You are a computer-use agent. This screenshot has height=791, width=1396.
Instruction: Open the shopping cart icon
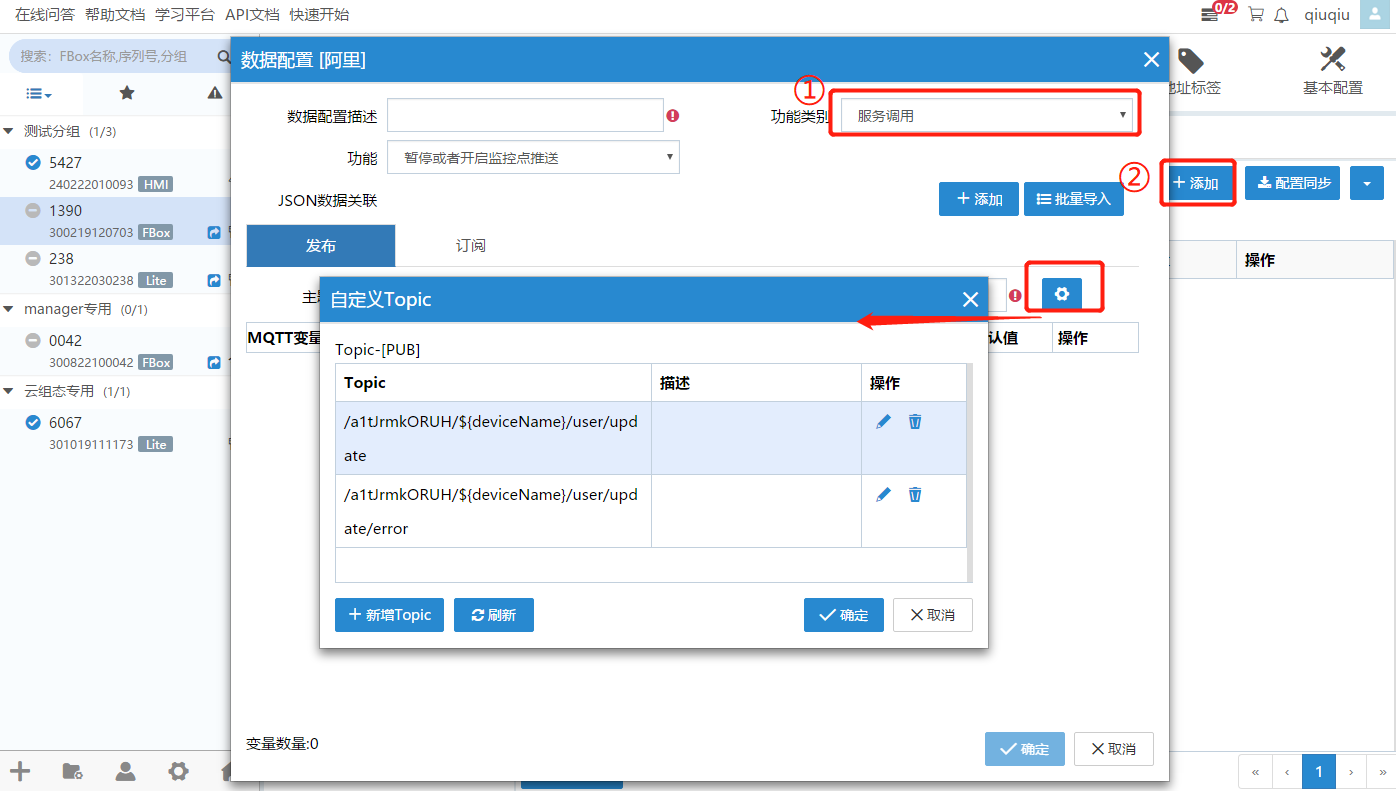[x=1256, y=15]
